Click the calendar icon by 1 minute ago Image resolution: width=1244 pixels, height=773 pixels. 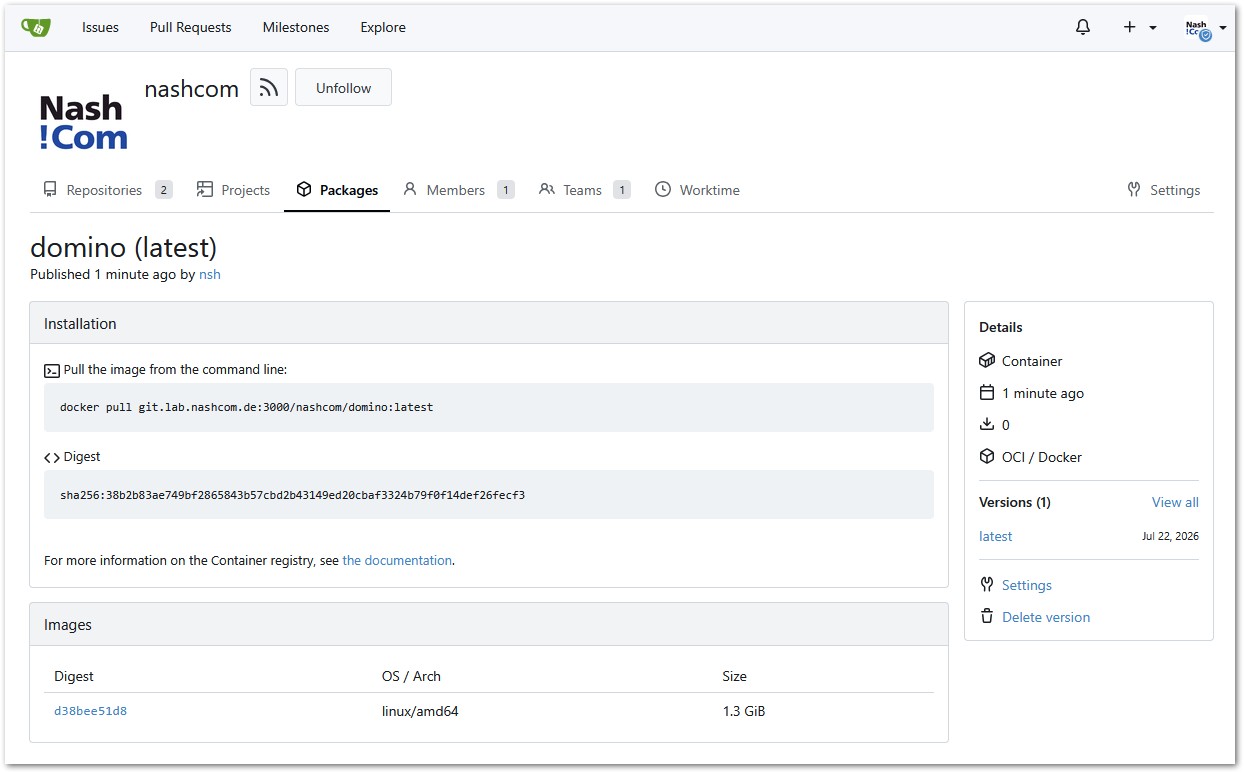click(x=987, y=393)
